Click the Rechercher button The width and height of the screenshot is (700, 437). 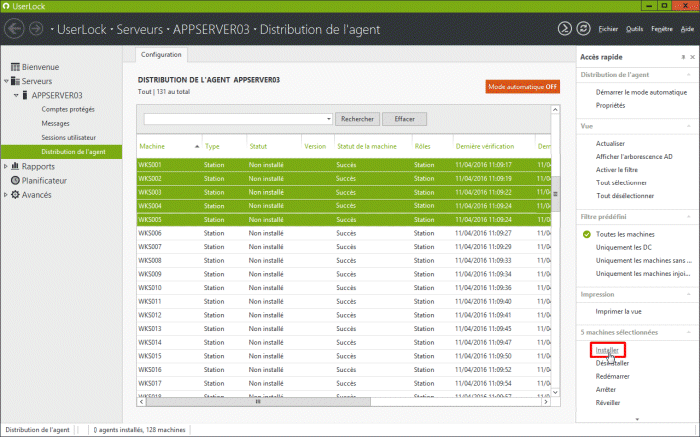coord(357,119)
